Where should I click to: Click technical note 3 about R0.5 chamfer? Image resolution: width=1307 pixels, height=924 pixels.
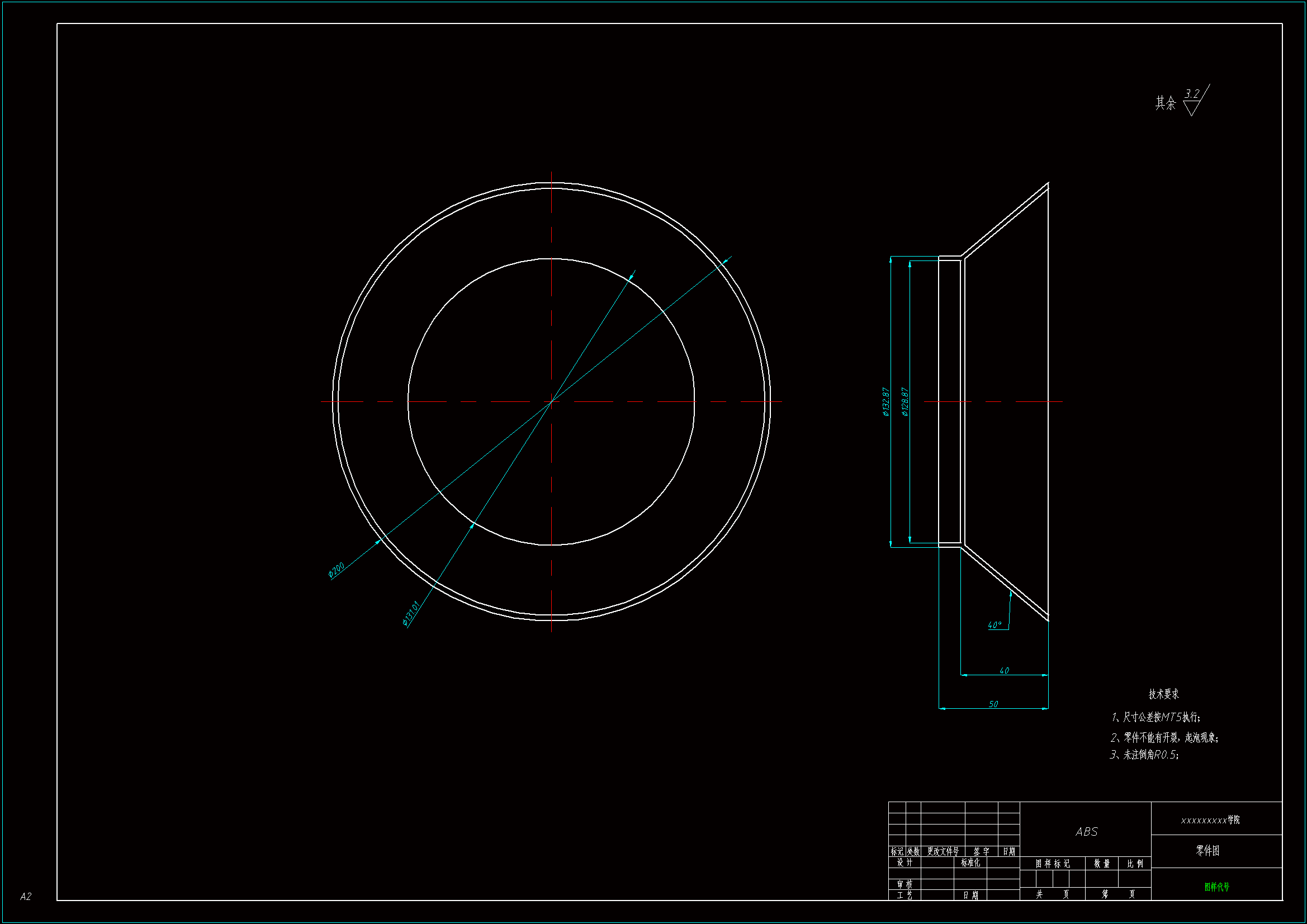1144,754
